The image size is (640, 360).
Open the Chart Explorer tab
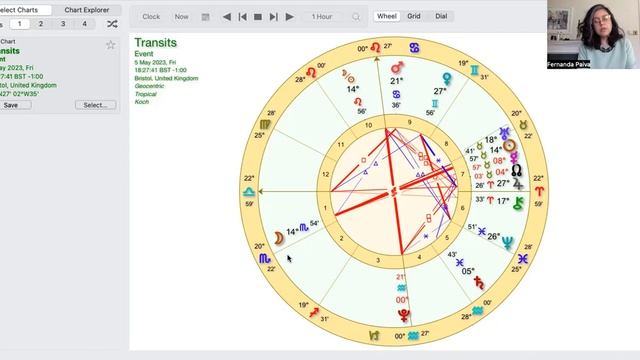(x=87, y=10)
